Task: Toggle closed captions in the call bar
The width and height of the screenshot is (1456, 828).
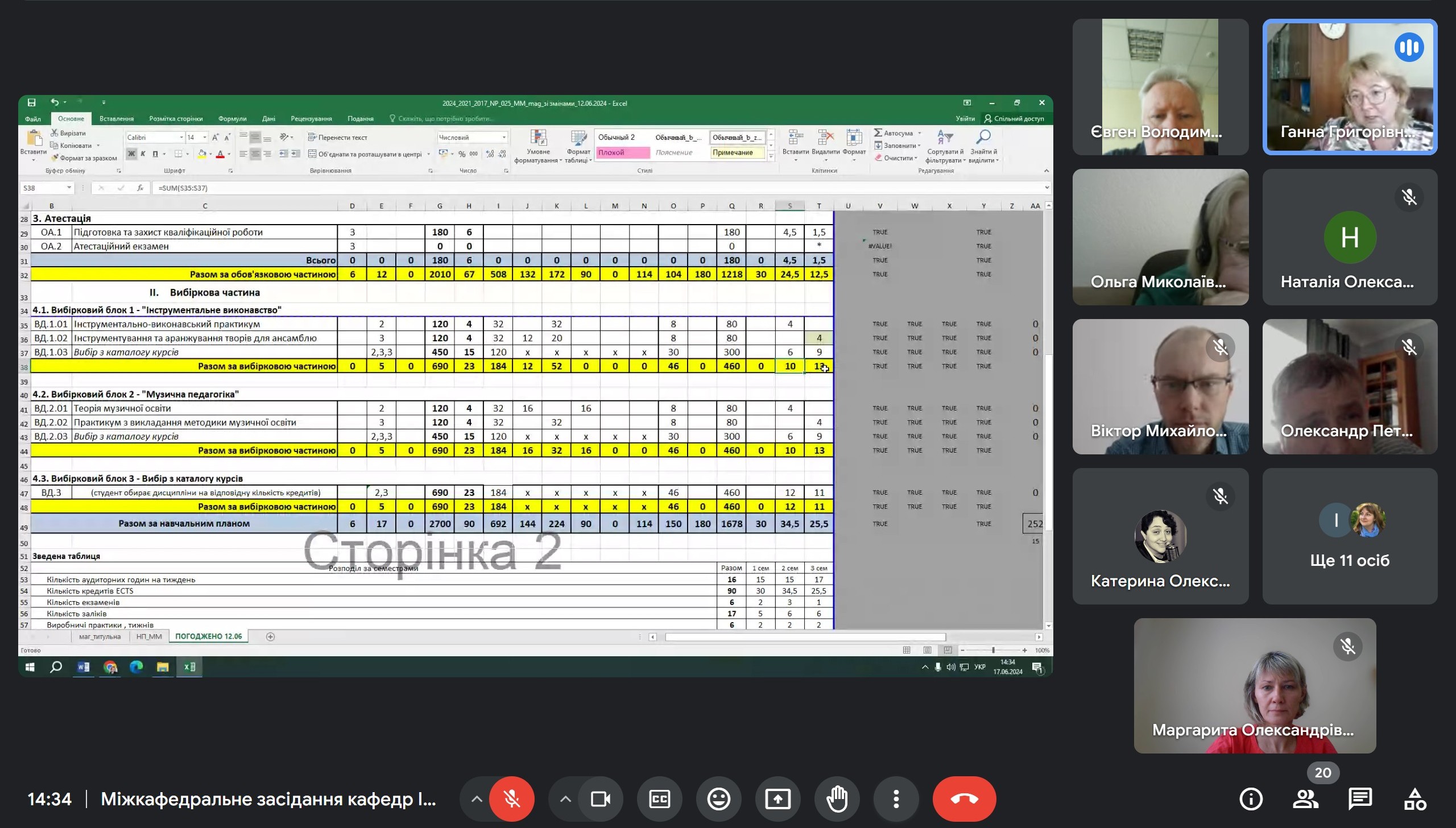Action: point(660,799)
